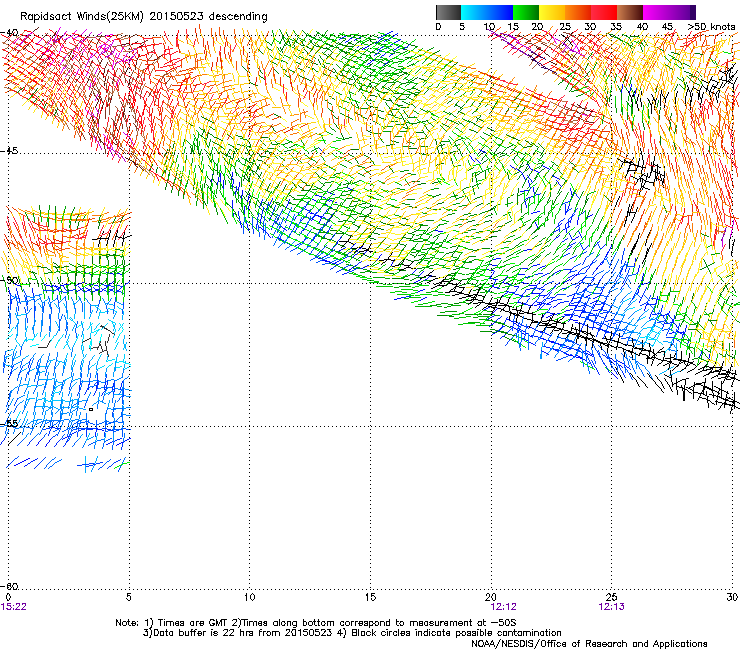Click the '0' label under the color bar

(438, 27)
